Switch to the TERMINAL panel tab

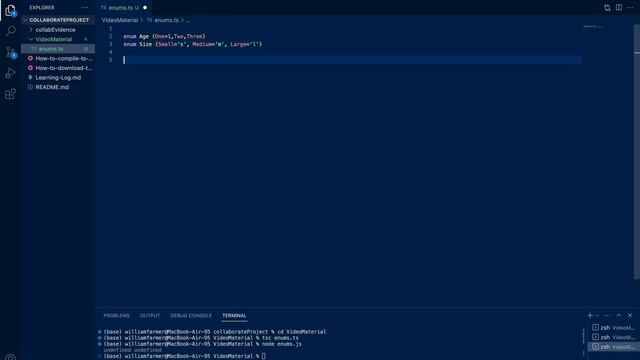coord(234,316)
